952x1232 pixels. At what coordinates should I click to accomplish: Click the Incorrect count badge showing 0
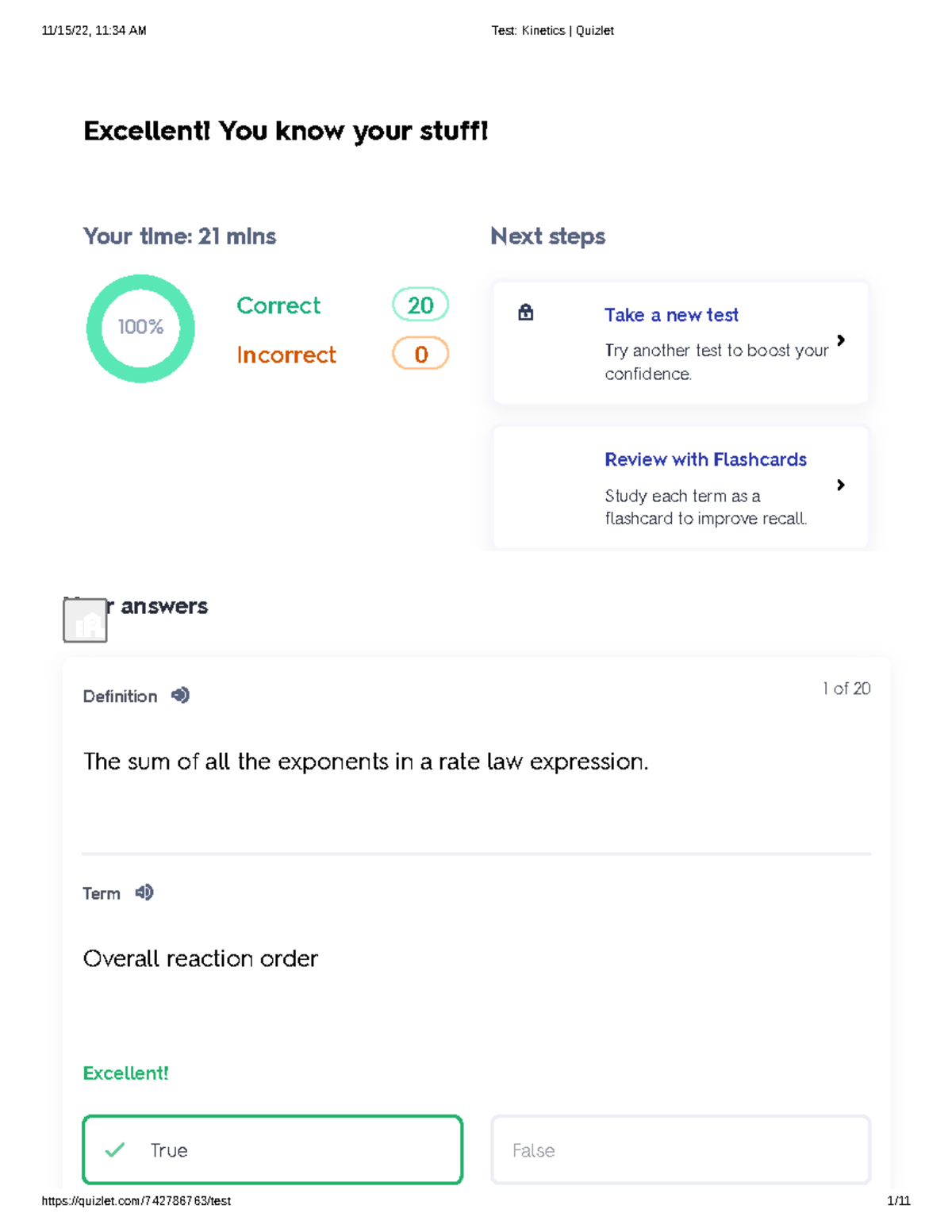pos(420,355)
